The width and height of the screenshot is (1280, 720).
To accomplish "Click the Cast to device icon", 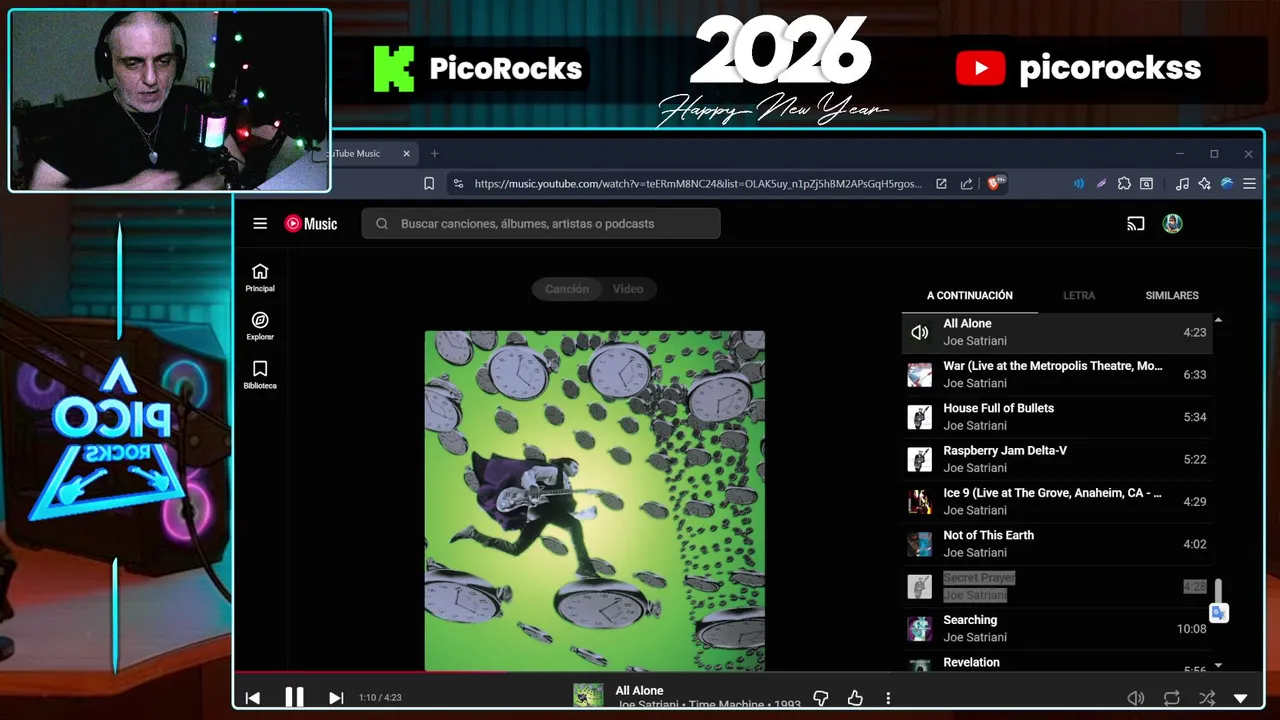I will point(1135,224).
